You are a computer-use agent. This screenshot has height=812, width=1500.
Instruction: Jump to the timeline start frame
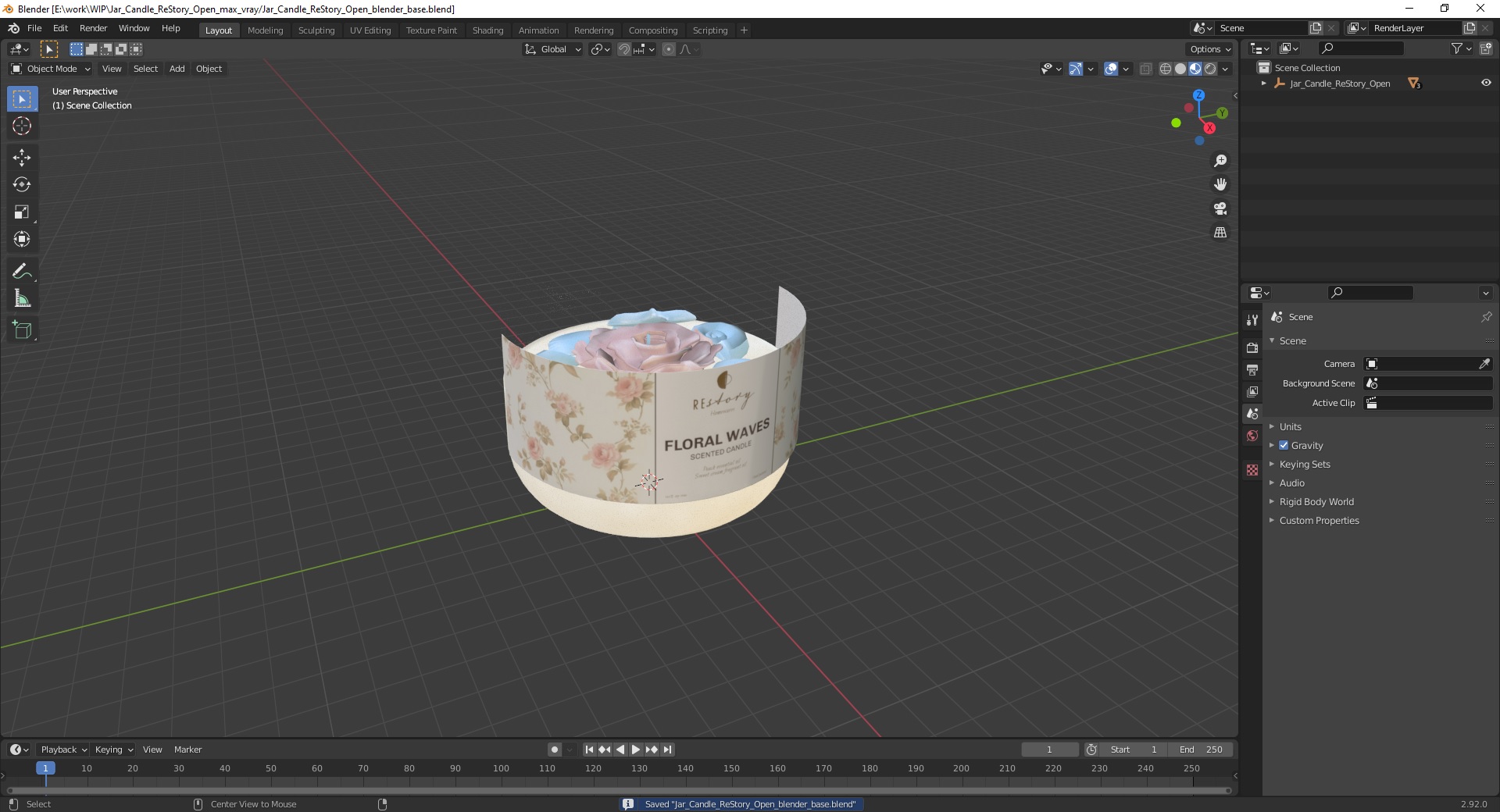click(x=589, y=750)
